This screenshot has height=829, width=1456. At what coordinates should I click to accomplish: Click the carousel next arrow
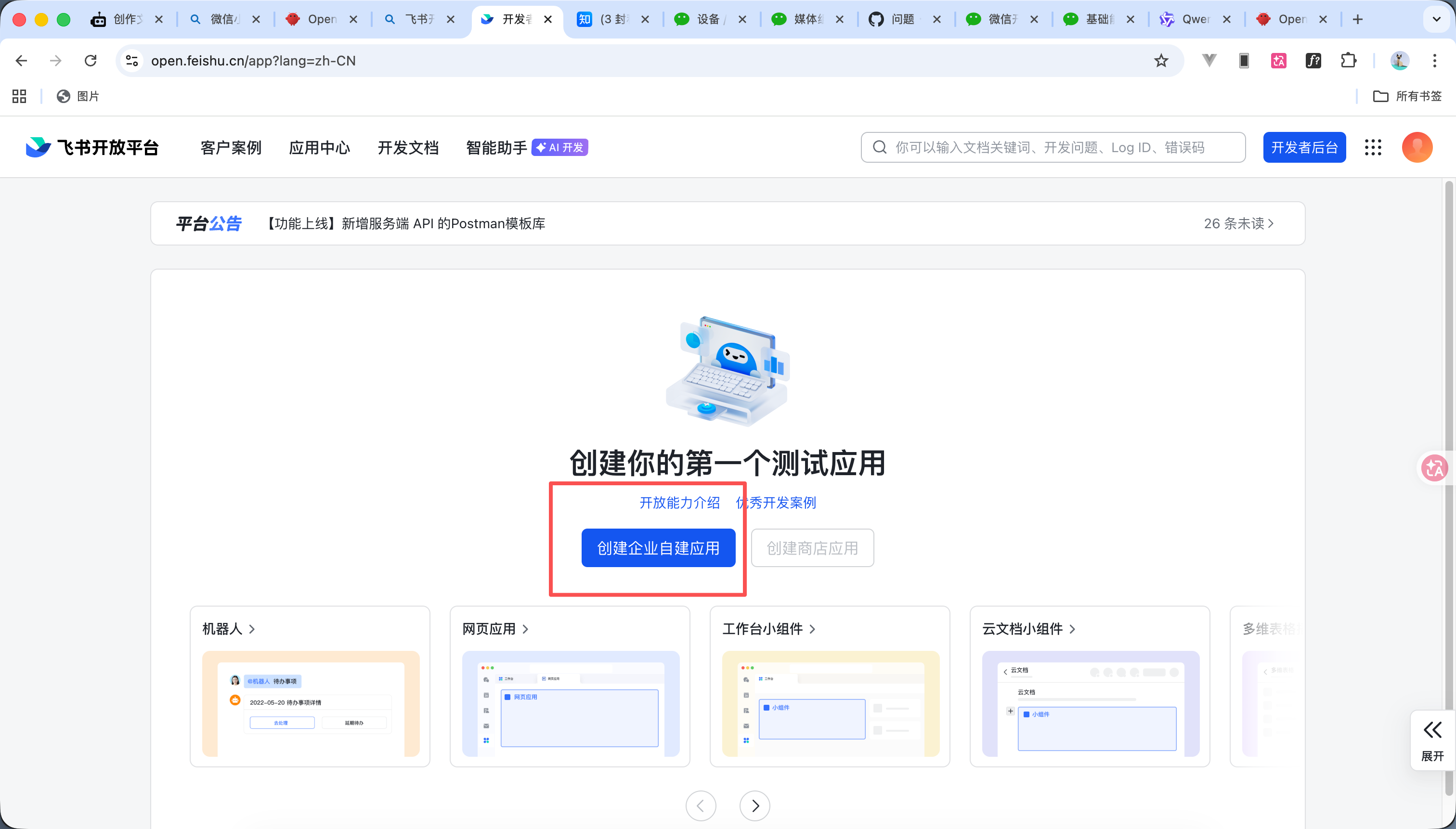(x=754, y=805)
